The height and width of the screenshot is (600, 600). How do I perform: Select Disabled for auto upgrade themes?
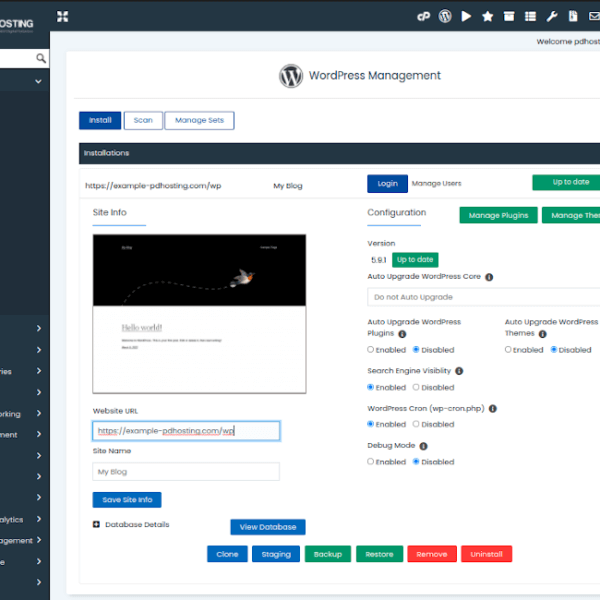click(x=554, y=349)
